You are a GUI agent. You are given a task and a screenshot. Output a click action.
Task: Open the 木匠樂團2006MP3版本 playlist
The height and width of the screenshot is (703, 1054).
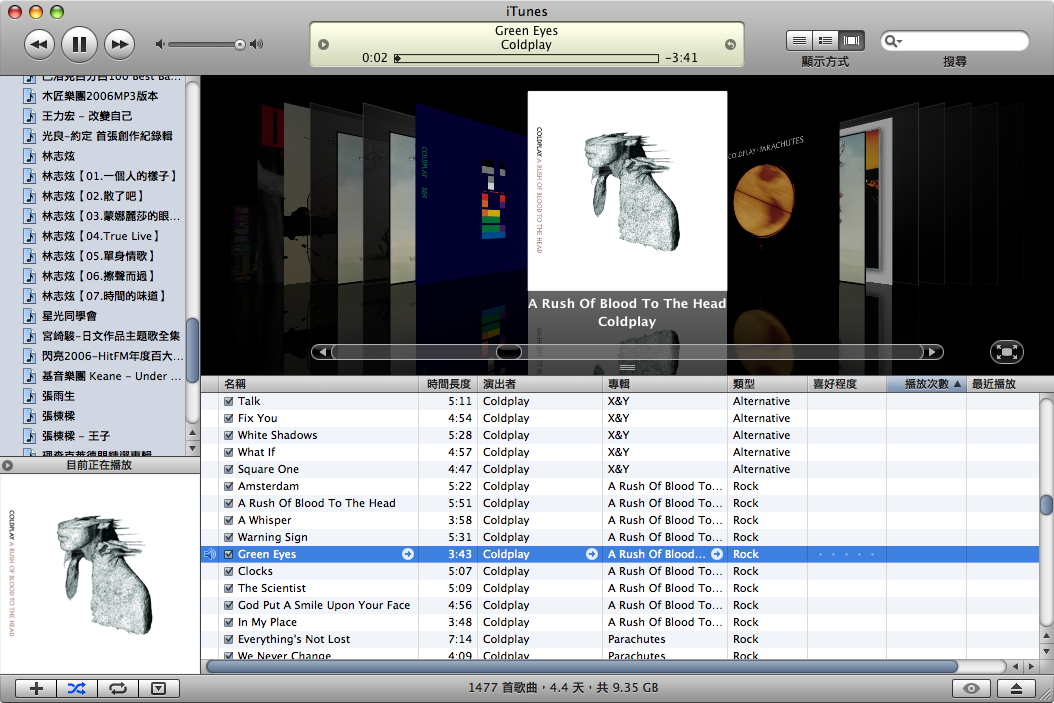[x=100, y=96]
